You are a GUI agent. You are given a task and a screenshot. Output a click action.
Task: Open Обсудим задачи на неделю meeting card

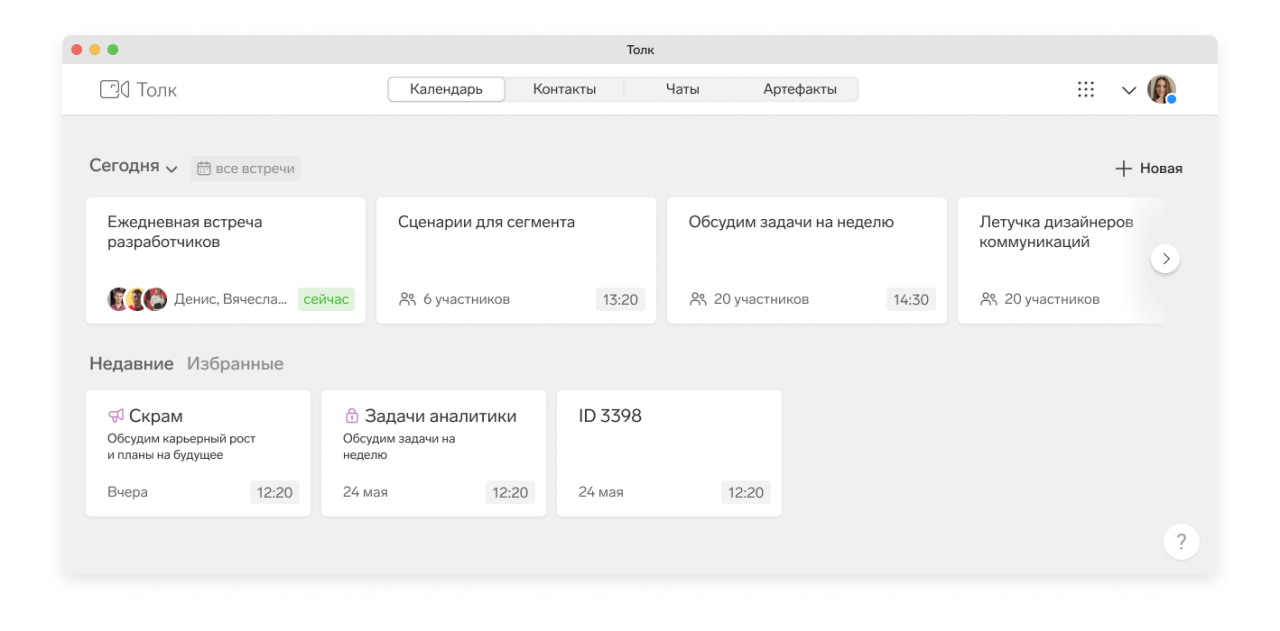806,260
